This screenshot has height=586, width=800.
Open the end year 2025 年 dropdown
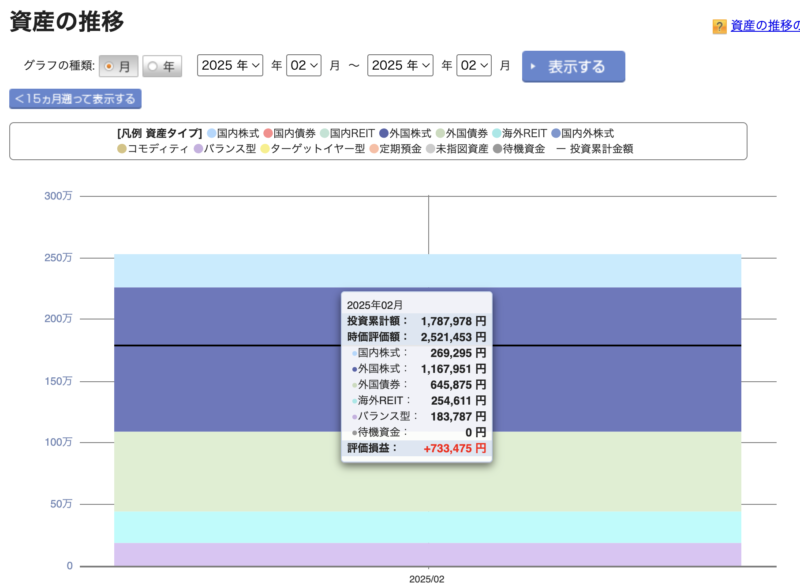coord(401,65)
